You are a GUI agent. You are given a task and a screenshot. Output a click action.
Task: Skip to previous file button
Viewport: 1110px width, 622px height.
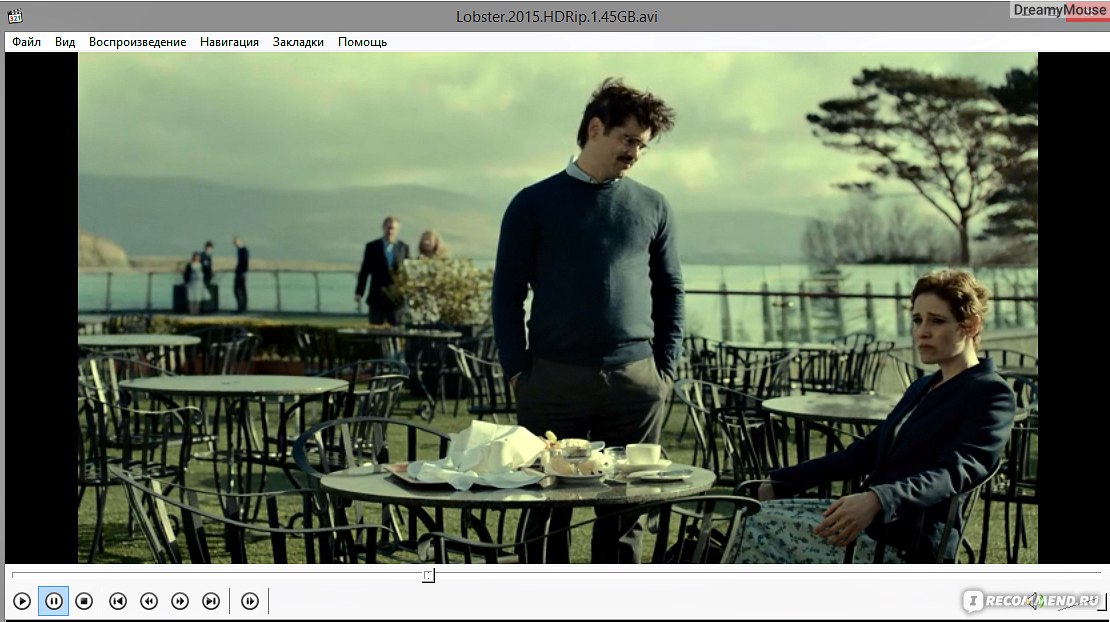point(118,601)
